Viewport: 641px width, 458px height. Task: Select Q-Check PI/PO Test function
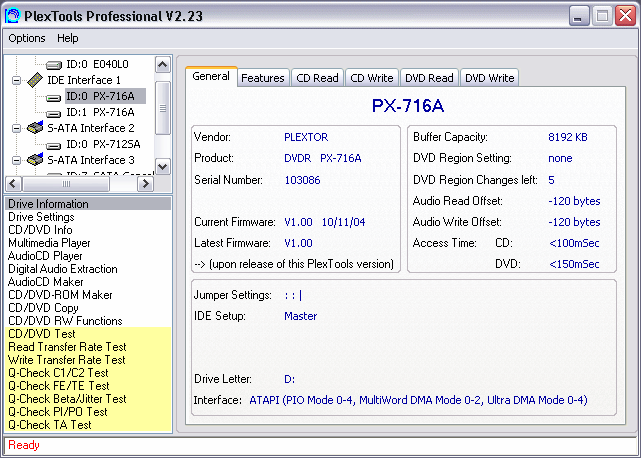[x=55, y=412]
